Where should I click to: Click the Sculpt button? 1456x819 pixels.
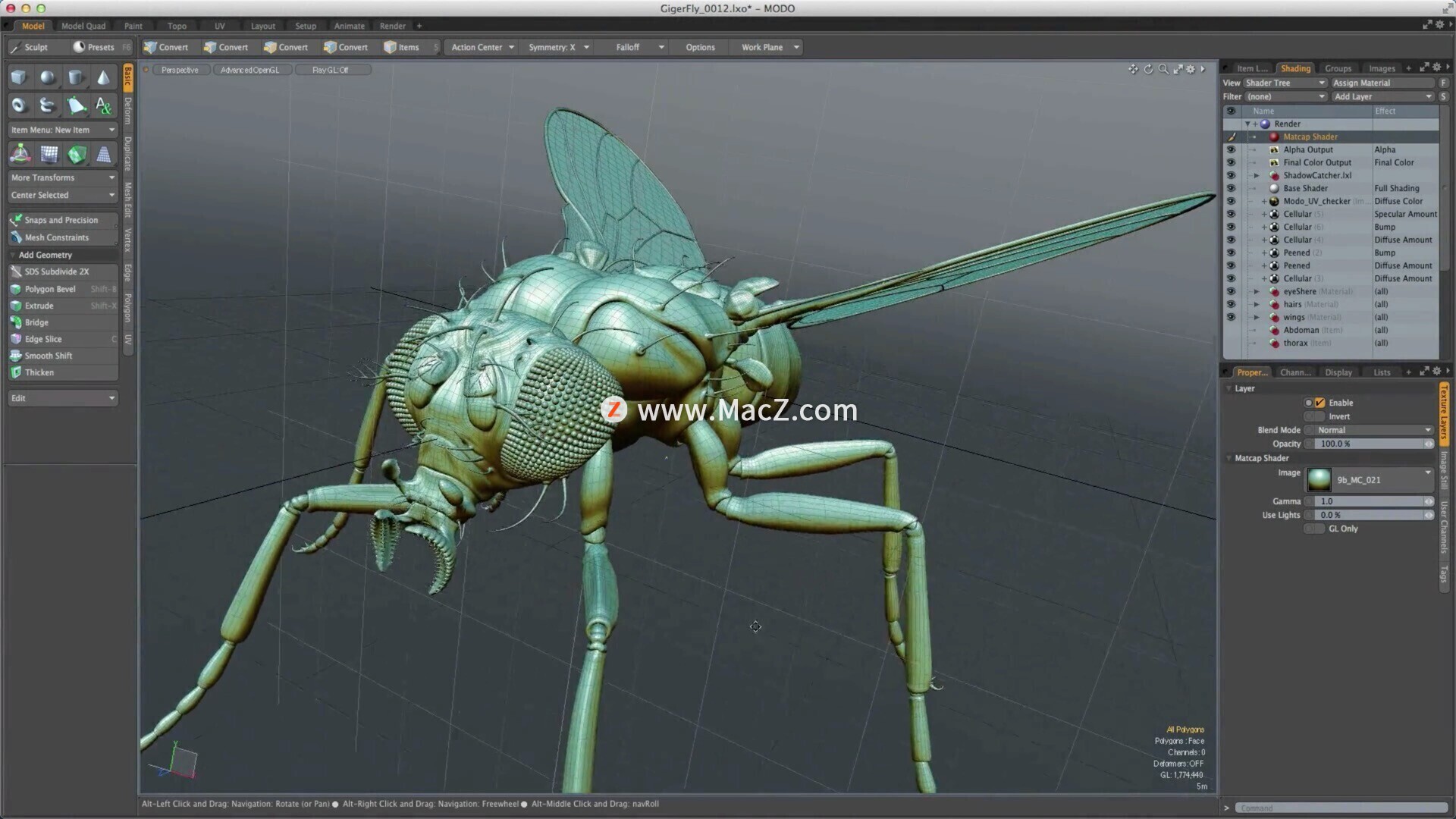pos(36,47)
